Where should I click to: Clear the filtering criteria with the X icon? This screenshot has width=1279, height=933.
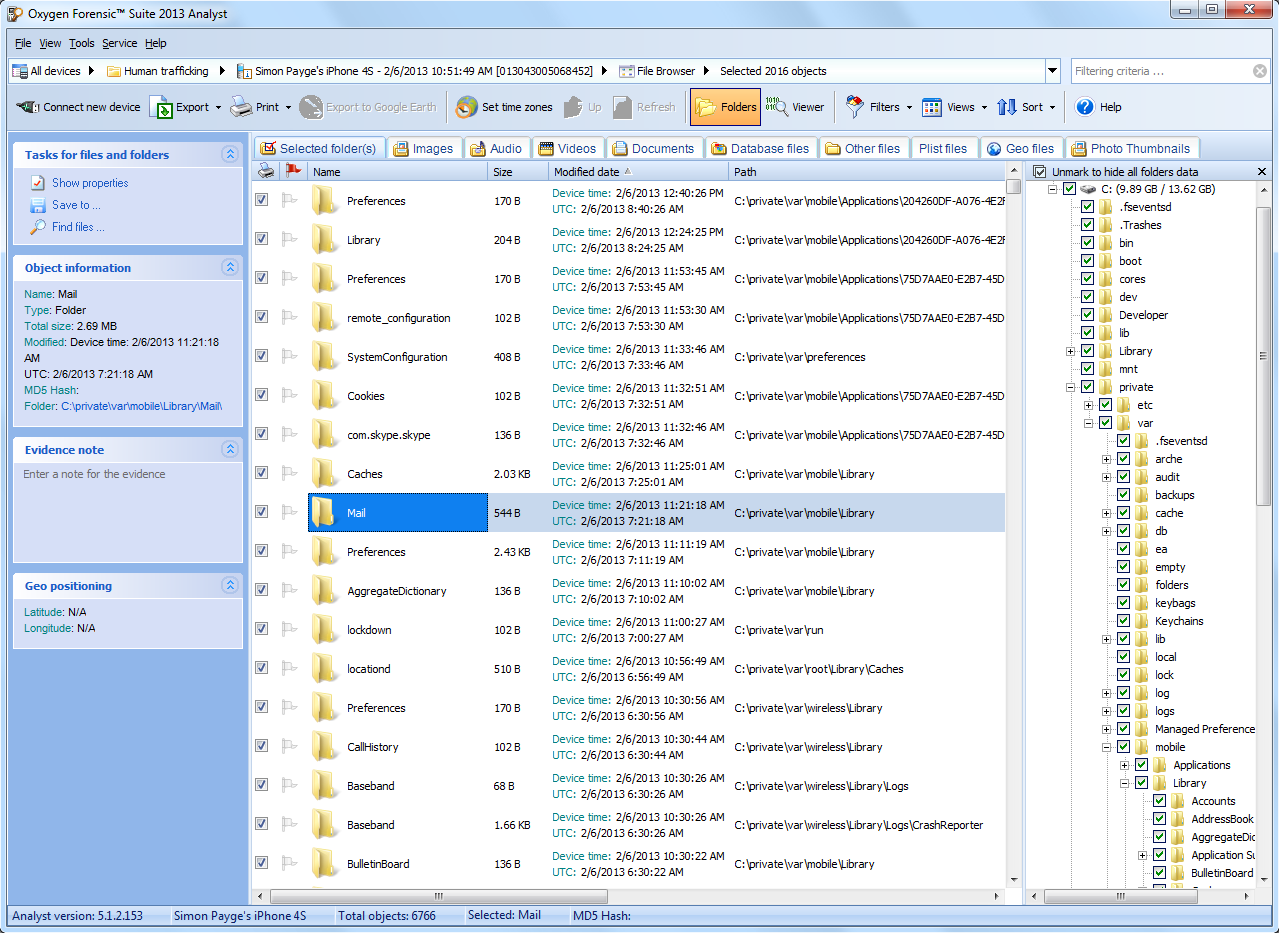tap(1260, 71)
